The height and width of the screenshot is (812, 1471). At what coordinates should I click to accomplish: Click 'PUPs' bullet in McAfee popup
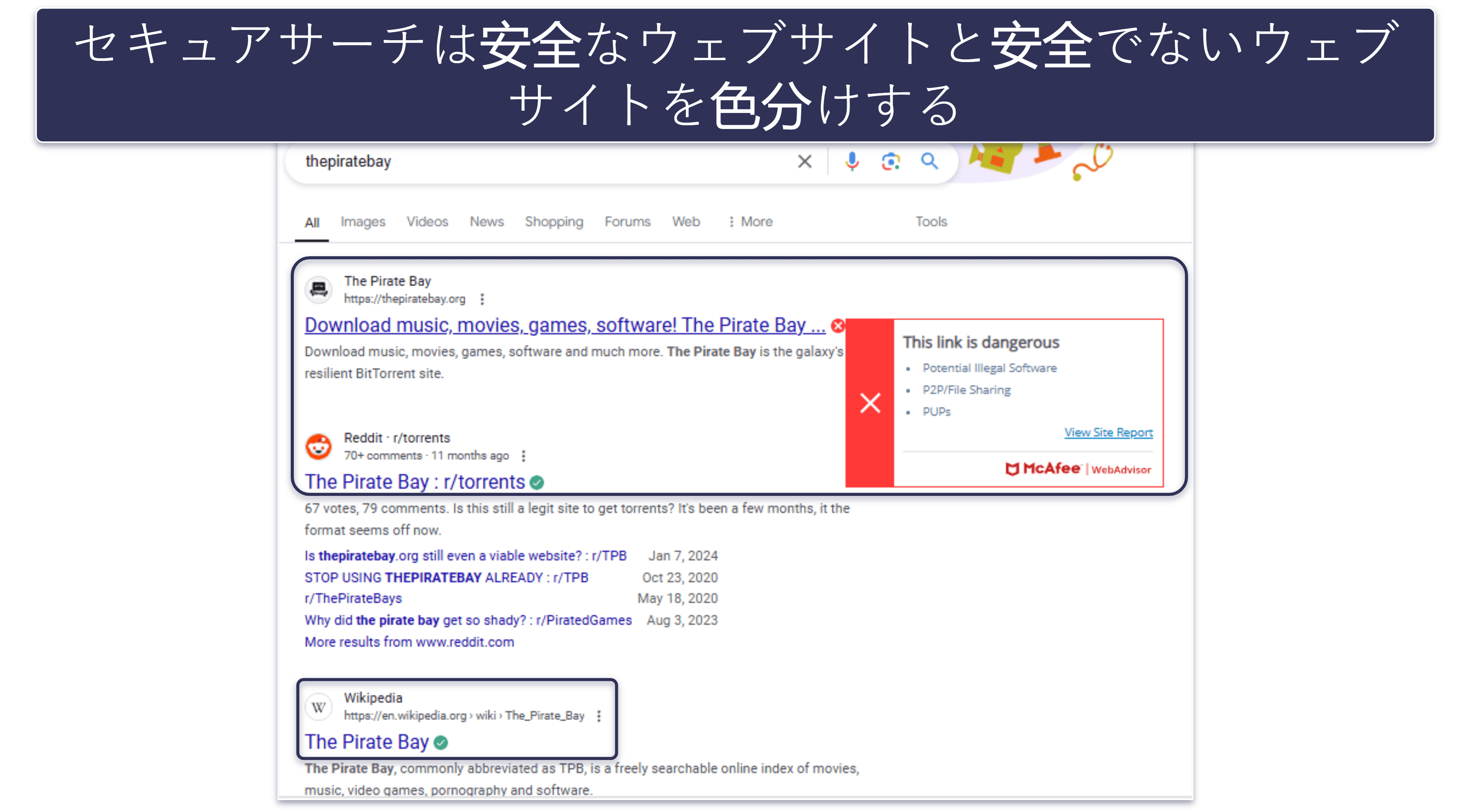(x=937, y=412)
